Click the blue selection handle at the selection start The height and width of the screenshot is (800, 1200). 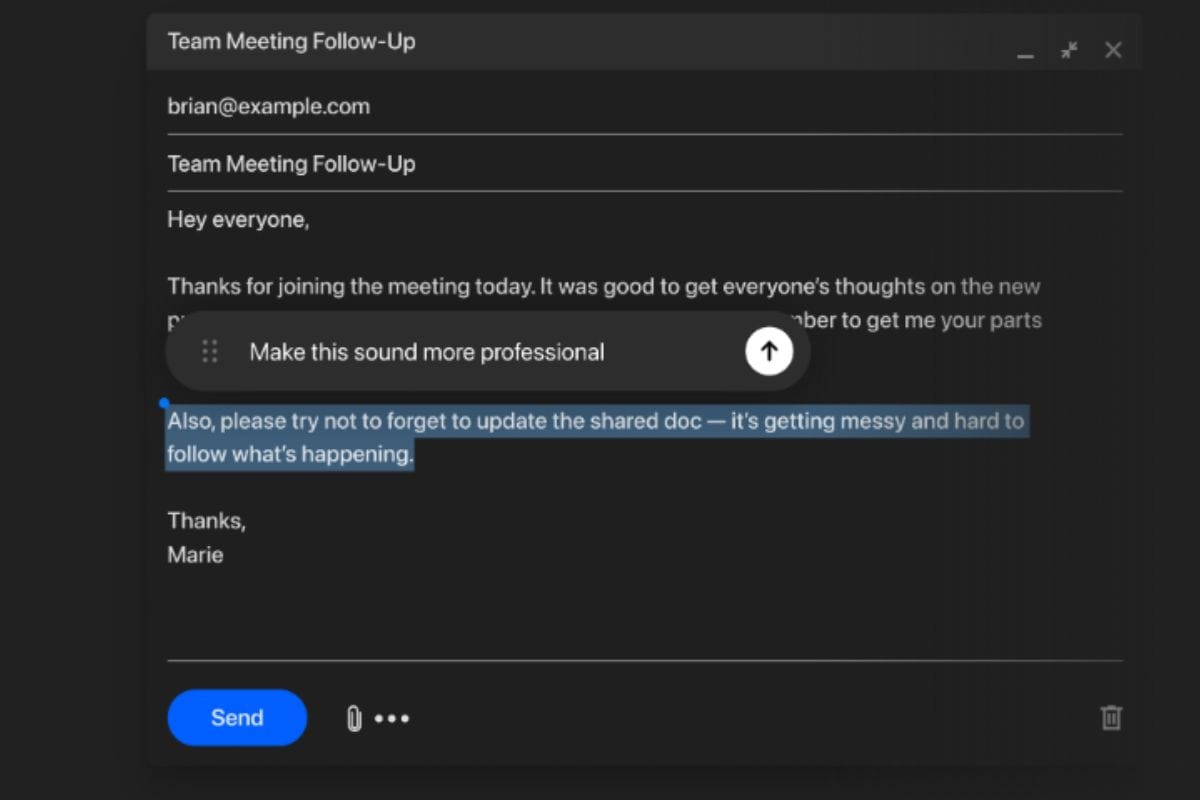[164, 403]
